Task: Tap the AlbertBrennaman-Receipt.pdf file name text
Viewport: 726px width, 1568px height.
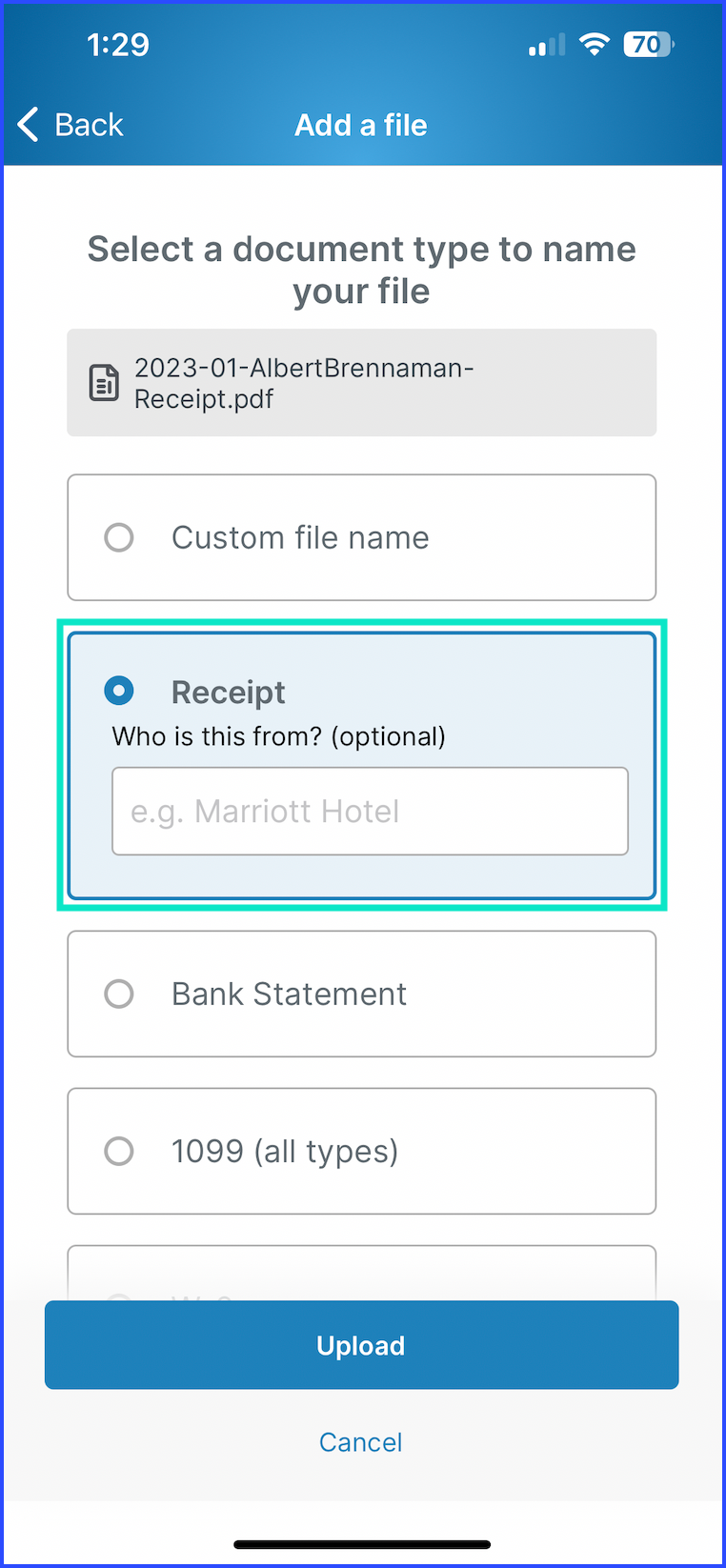Action: (303, 383)
